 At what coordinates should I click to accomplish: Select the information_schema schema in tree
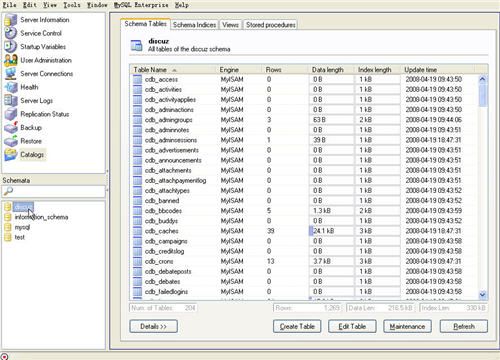[41, 217]
